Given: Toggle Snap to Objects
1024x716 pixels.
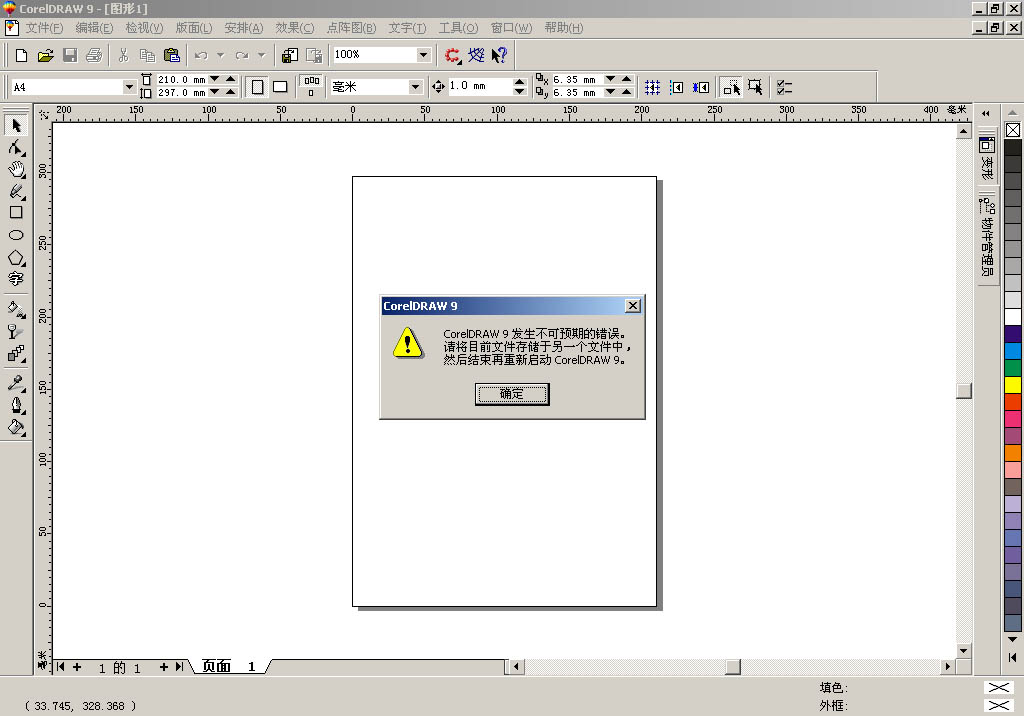Looking at the screenshot, I should coord(701,87).
